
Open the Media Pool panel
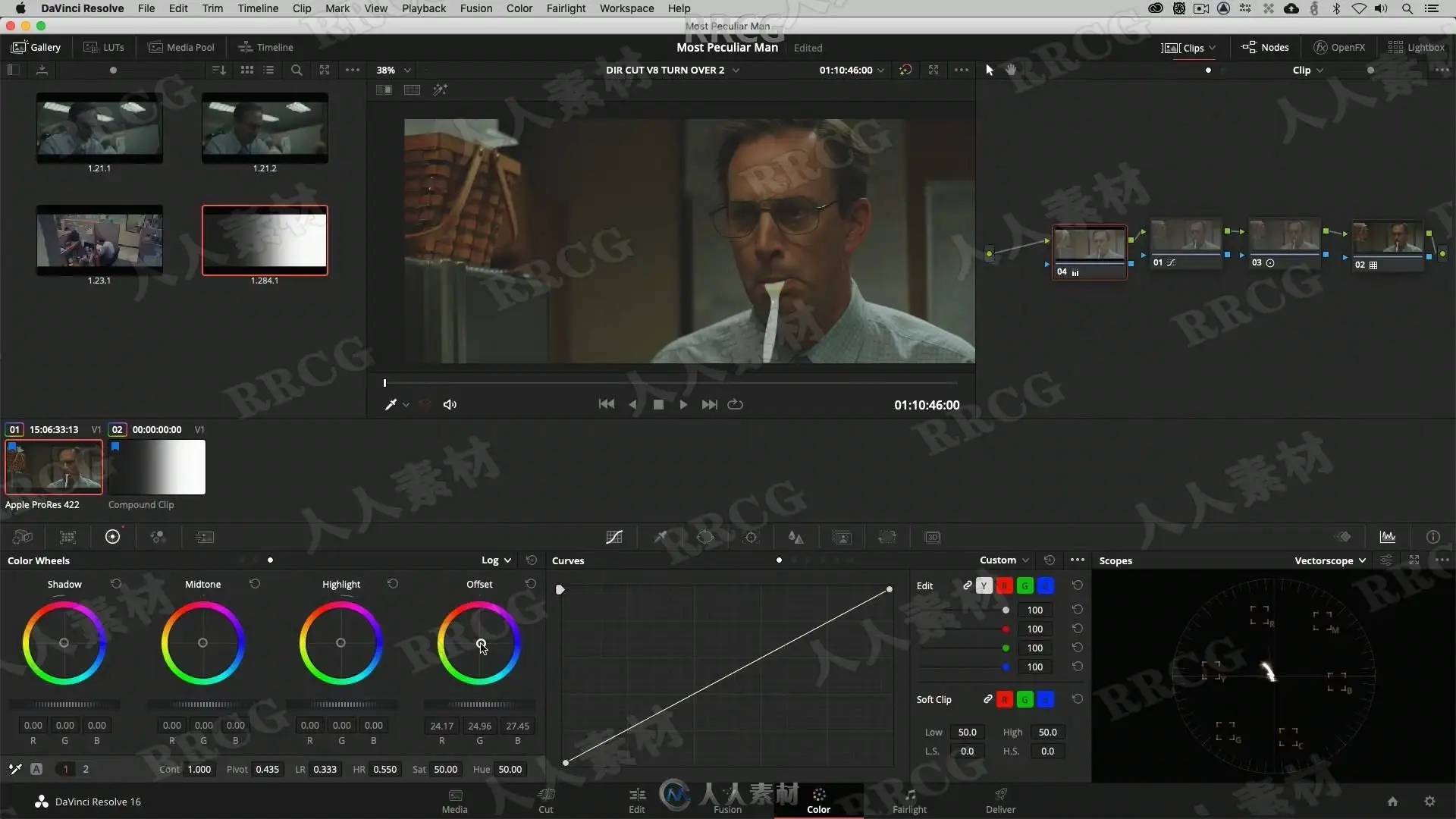click(x=181, y=47)
